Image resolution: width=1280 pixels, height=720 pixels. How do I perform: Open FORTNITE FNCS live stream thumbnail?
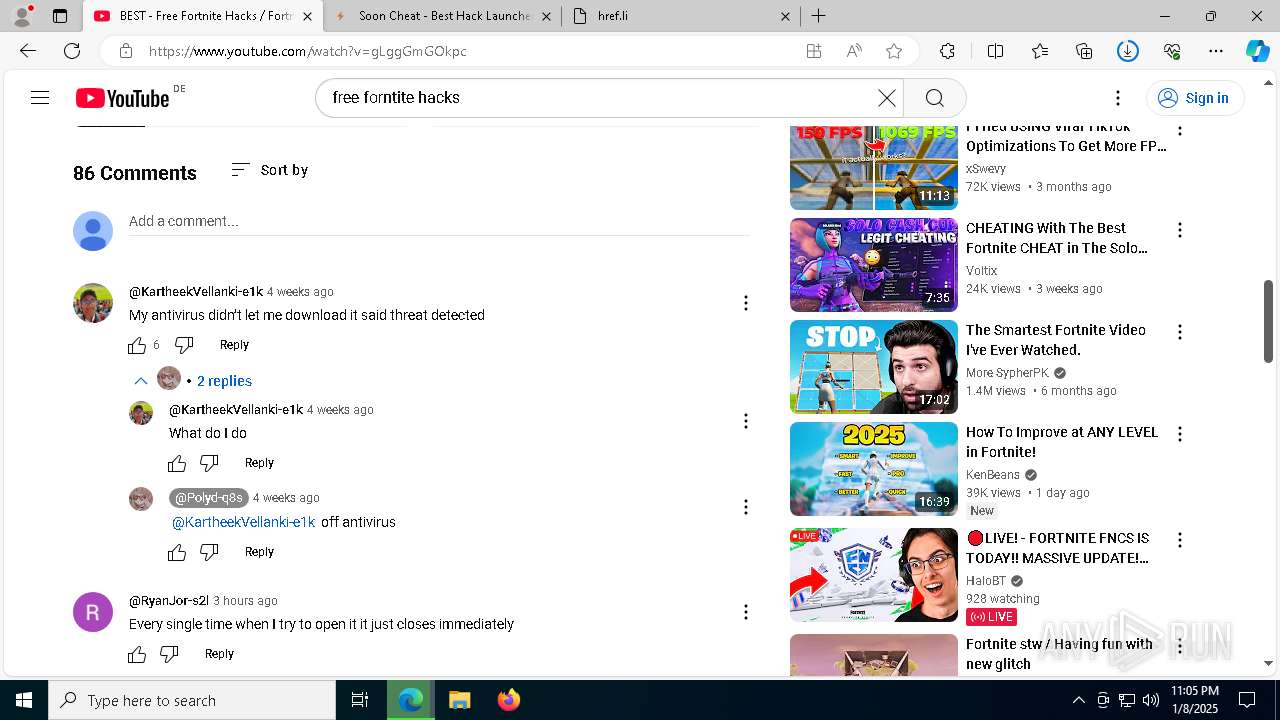tap(874, 575)
